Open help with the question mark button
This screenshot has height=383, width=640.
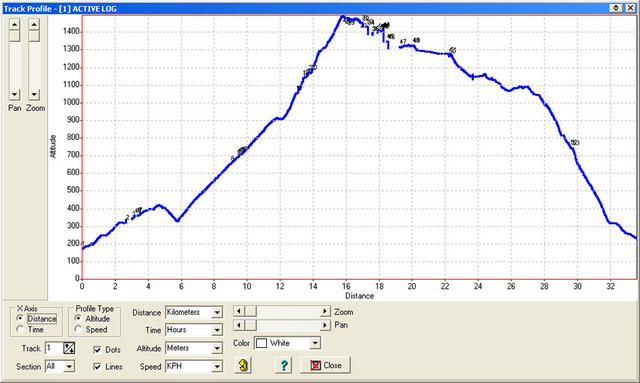click(284, 365)
